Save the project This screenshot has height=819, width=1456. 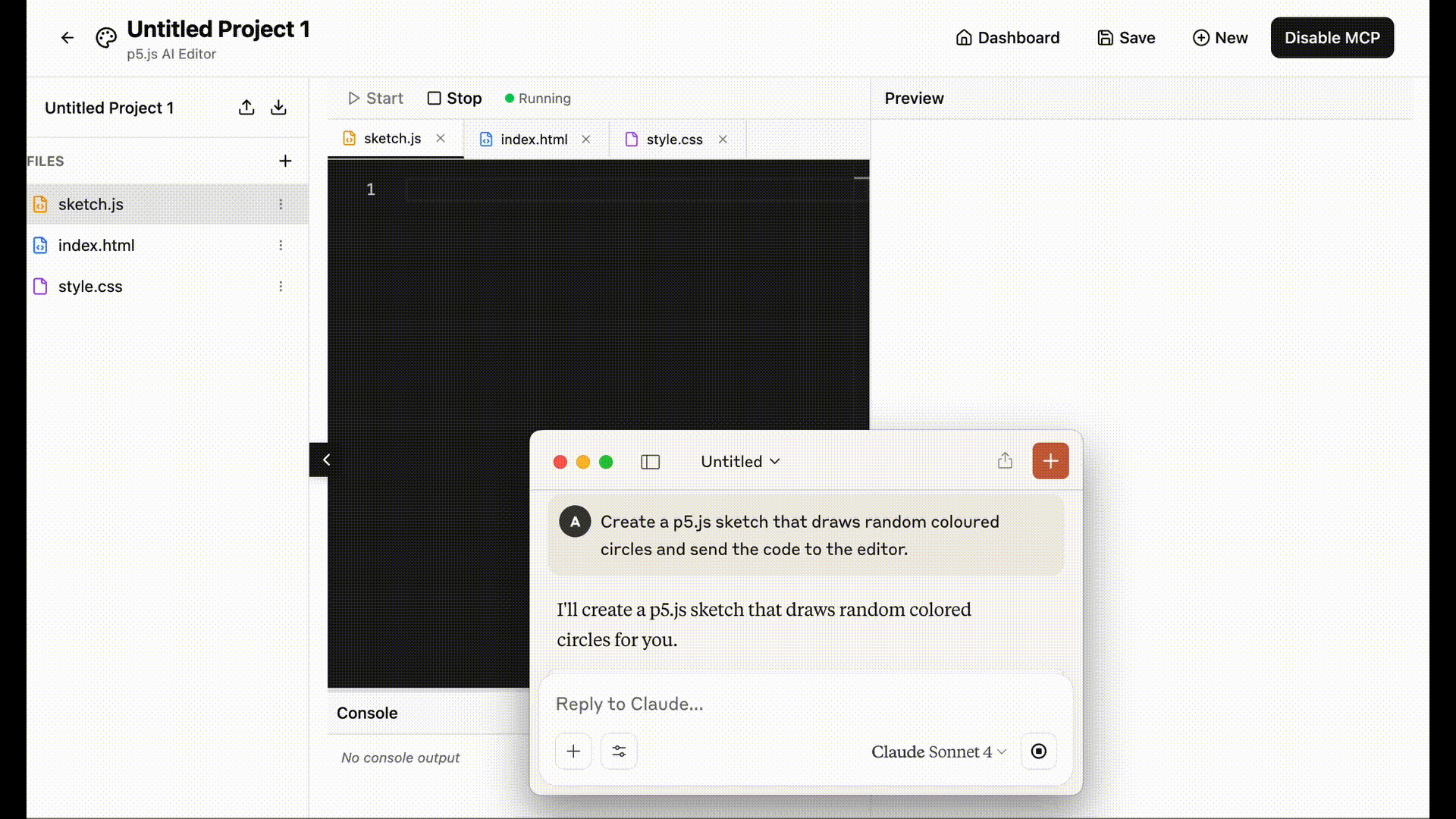(x=1126, y=38)
